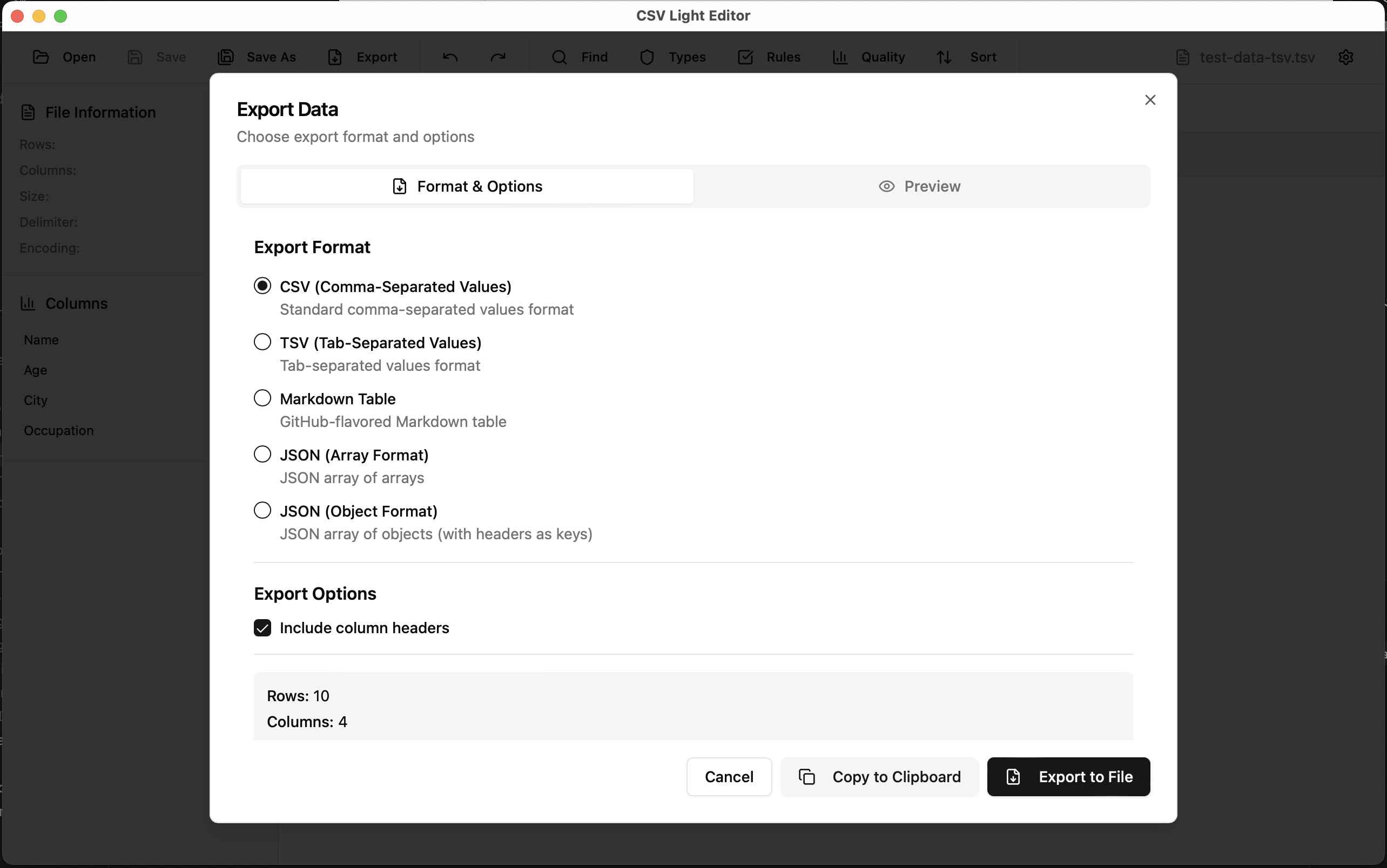Screen dimensions: 1387x868
Task: Choose JSON (Array Format) option
Action: pos(262,455)
